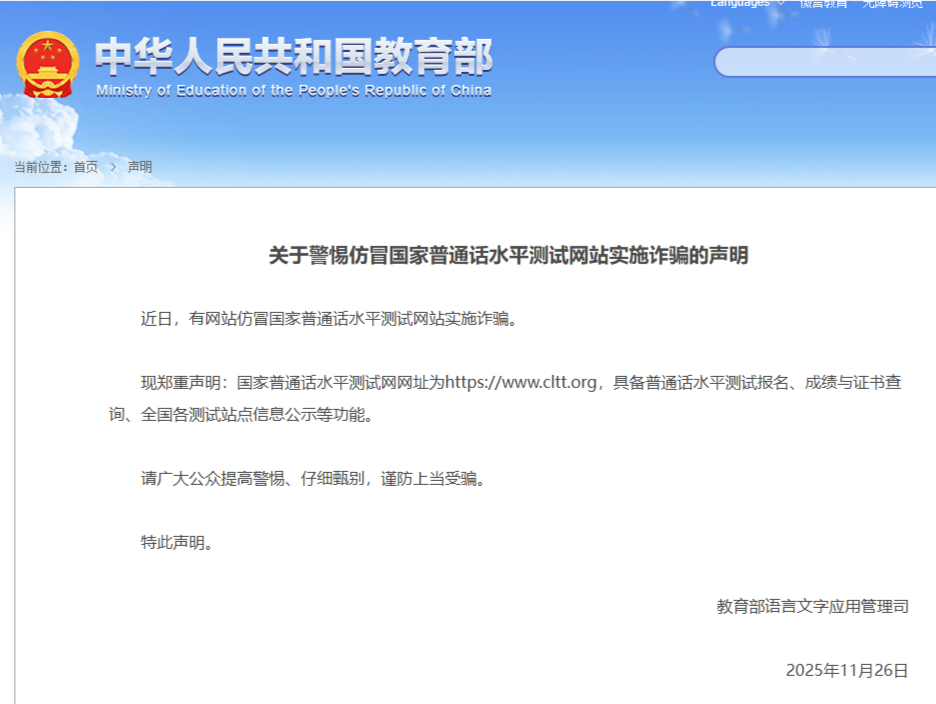Navigate to 首页 via the breadcrumb

[x=85, y=167]
